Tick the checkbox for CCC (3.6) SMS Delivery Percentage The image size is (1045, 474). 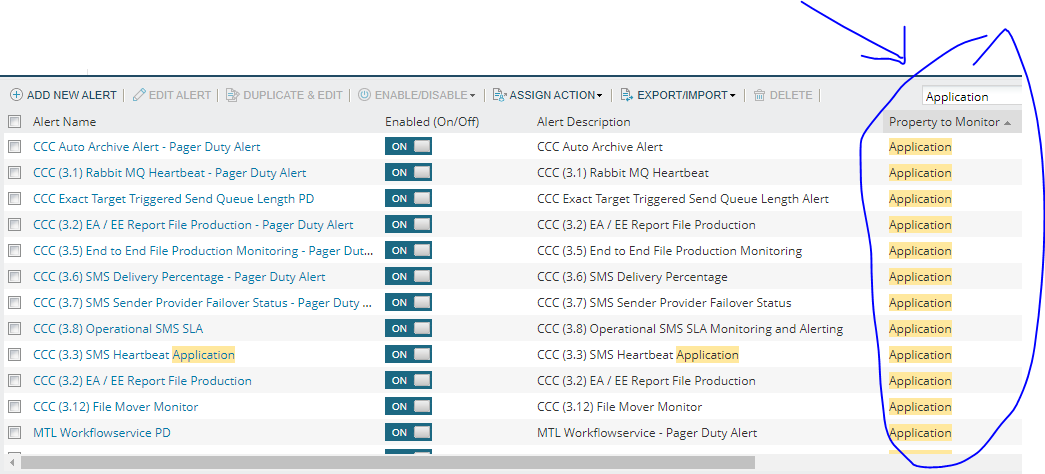pos(14,277)
